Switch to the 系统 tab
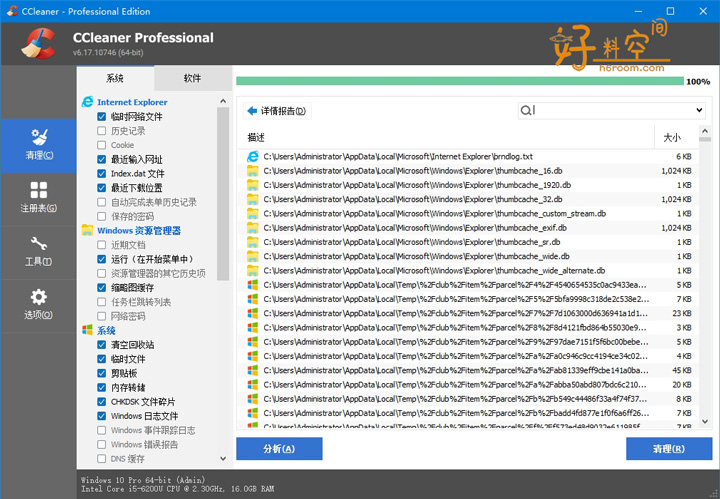This screenshot has width=720, height=499. pos(115,78)
